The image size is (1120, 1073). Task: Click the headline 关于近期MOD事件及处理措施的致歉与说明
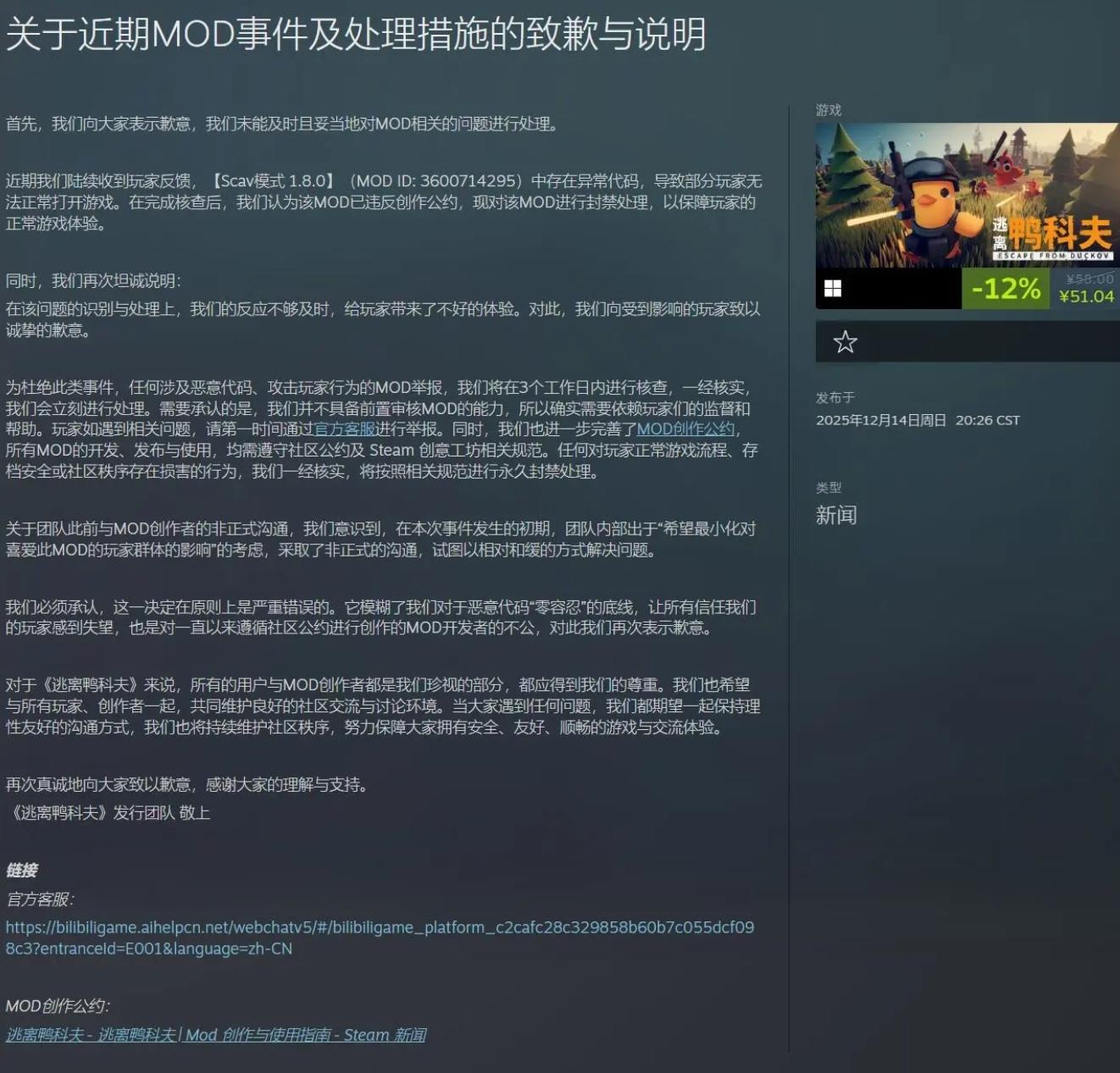356,35
